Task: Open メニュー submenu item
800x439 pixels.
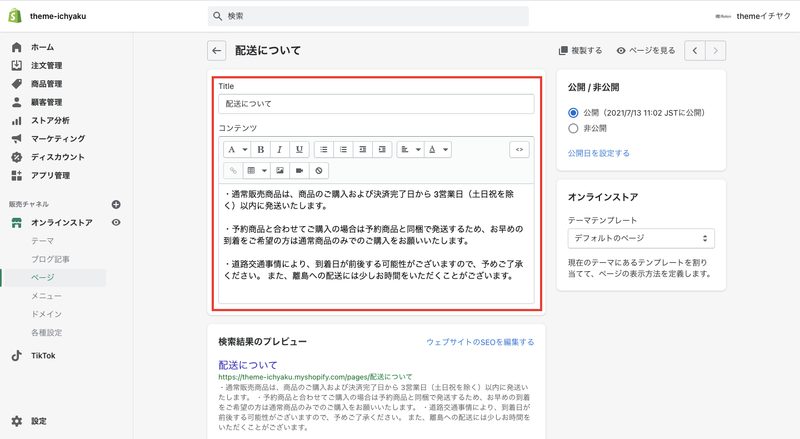Action: [x=46, y=296]
